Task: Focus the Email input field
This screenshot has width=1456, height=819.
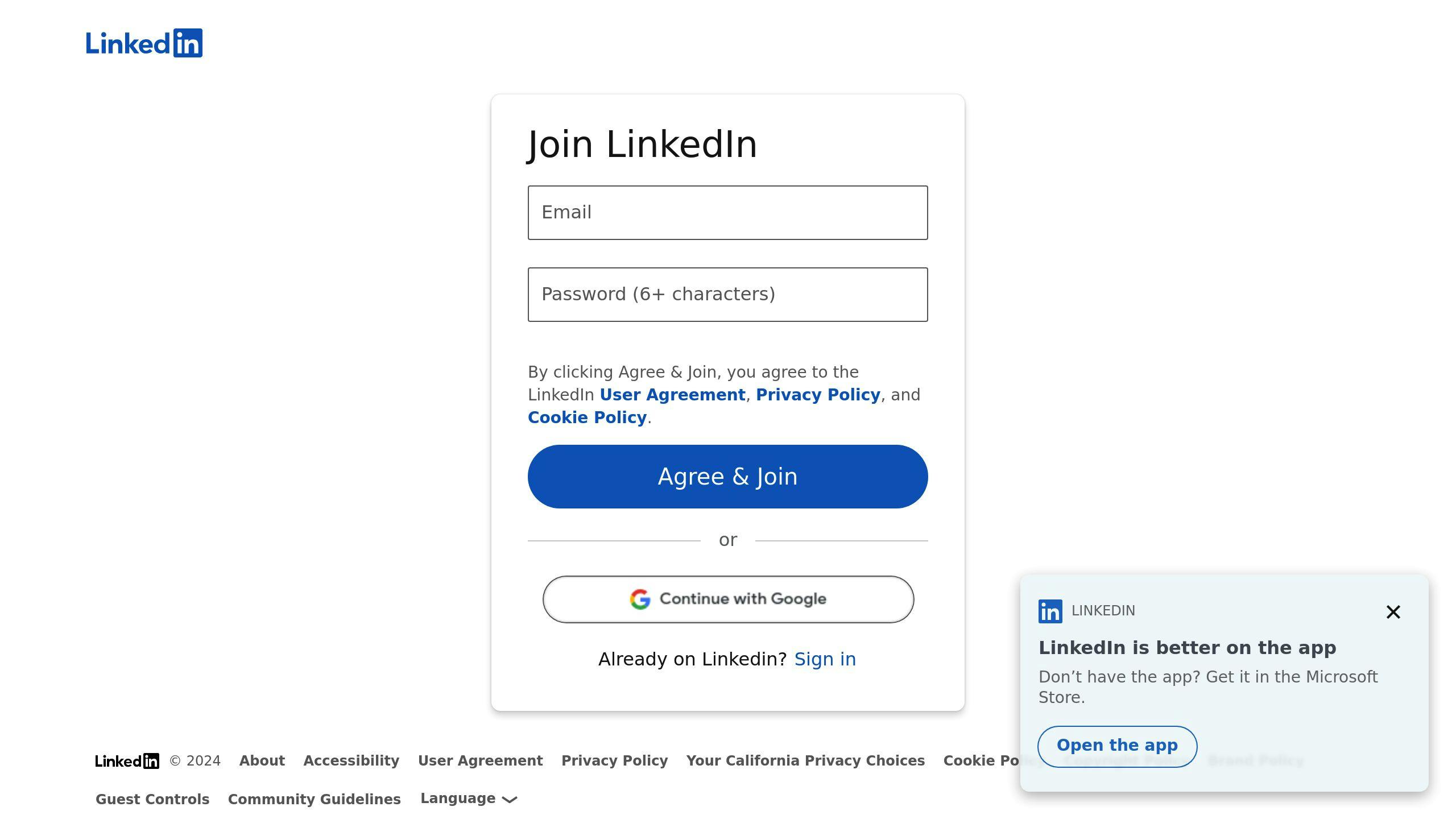Action: coord(728,213)
